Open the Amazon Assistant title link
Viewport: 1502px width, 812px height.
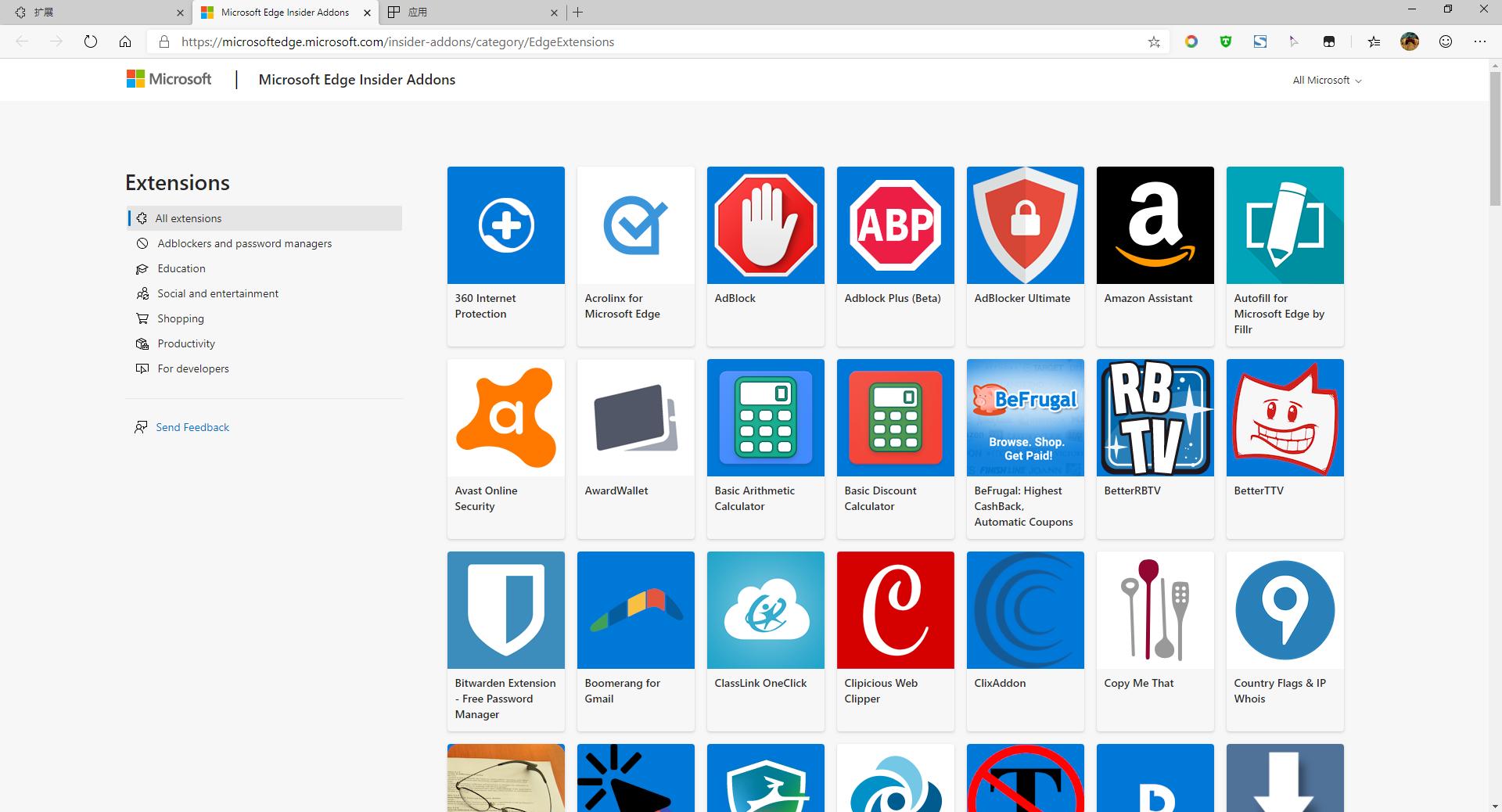click(x=1148, y=298)
